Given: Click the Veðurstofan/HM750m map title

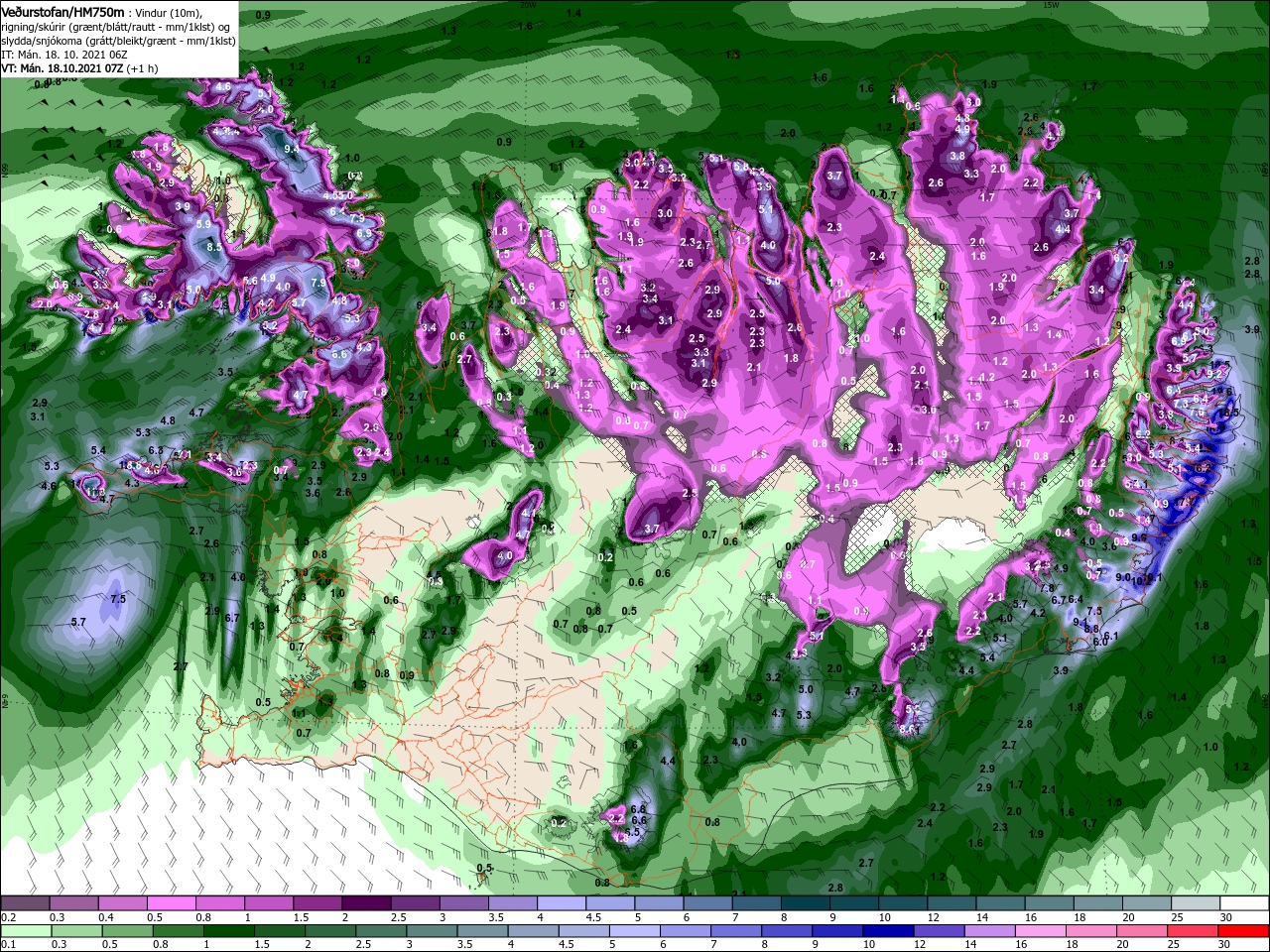Looking at the screenshot, I should [x=63, y=11].
